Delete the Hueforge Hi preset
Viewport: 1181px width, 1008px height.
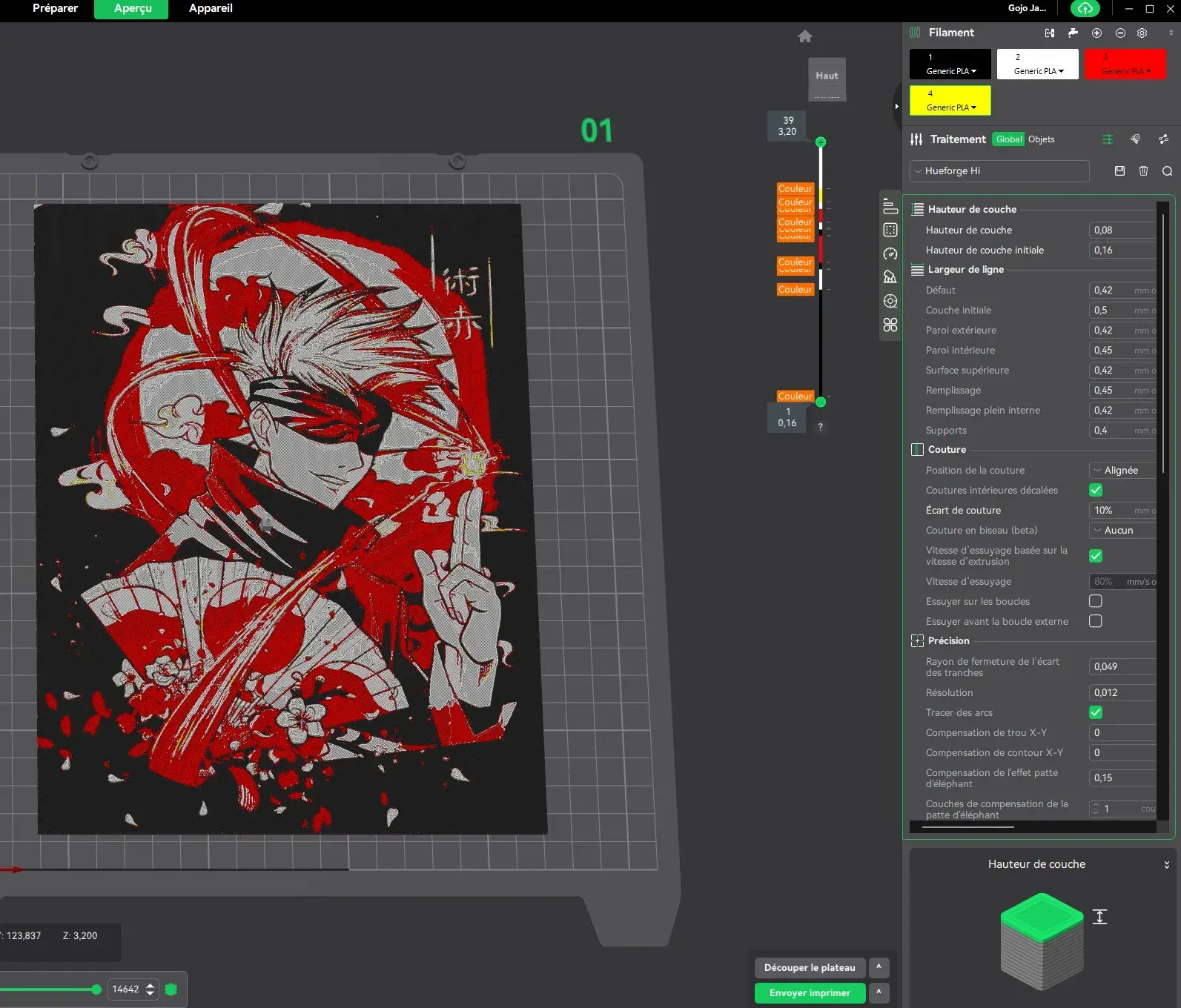tap(1143, 170)
